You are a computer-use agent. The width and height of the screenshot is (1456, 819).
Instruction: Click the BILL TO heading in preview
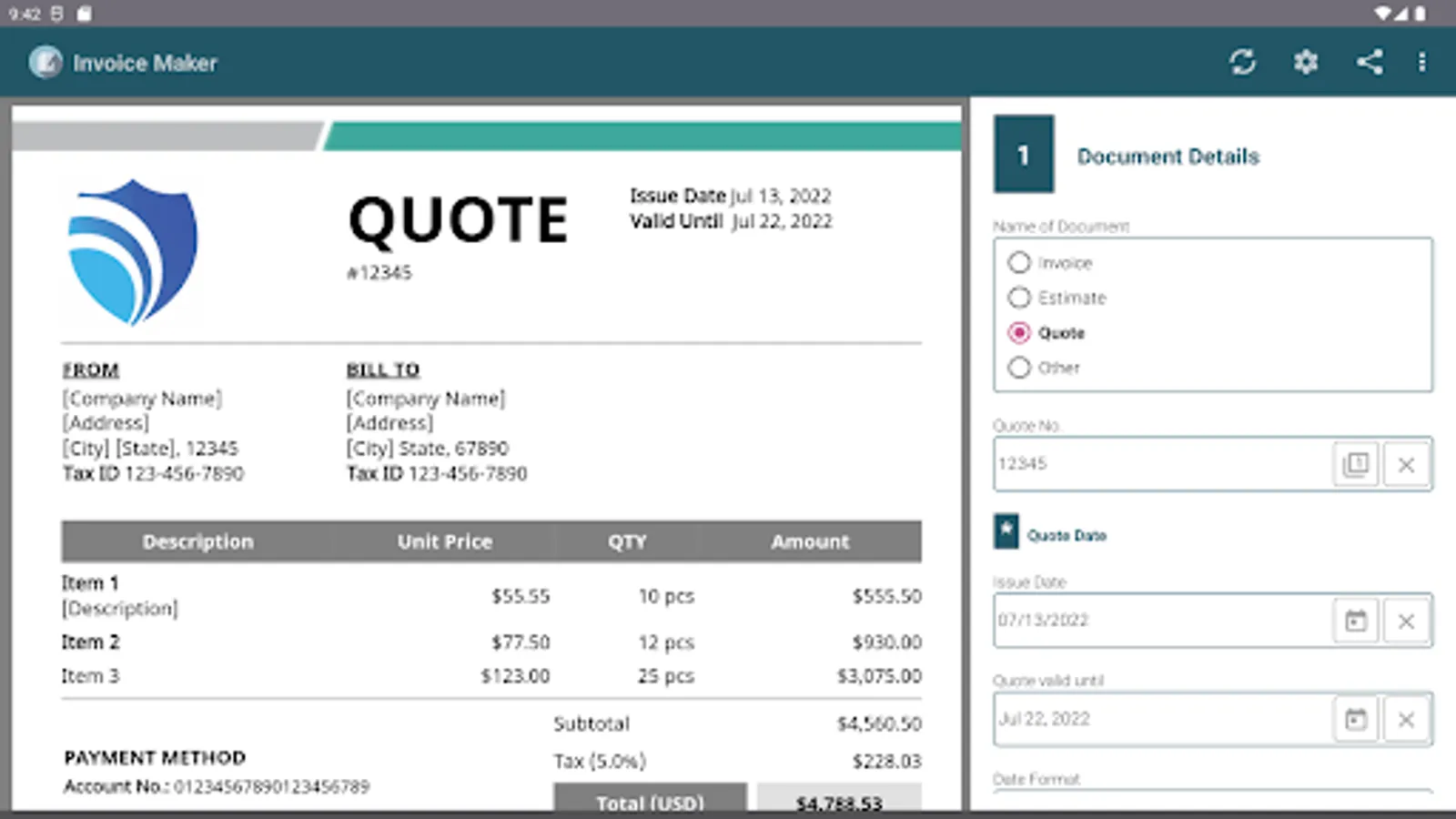[383, 370]
